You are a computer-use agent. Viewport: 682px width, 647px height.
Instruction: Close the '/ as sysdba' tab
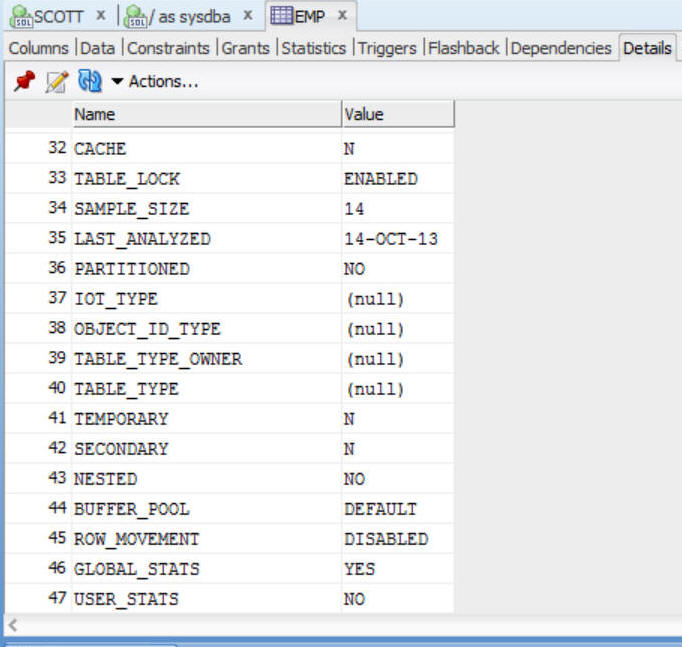tap(247, 16)
